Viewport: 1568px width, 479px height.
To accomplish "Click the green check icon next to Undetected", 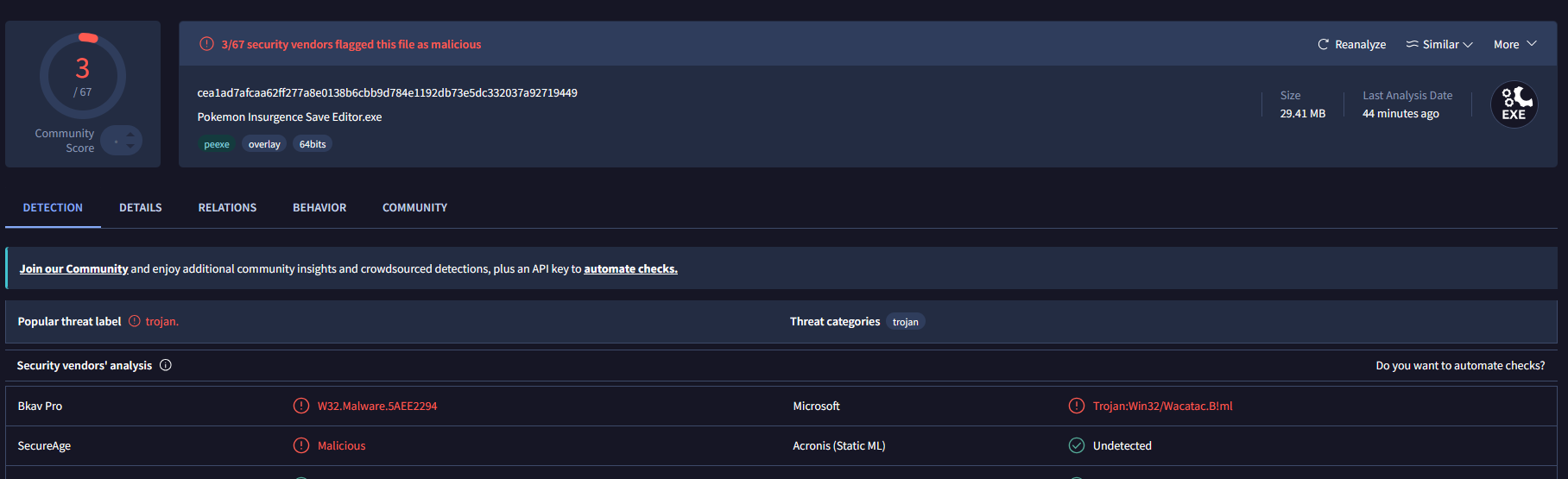I will 1077,445.
